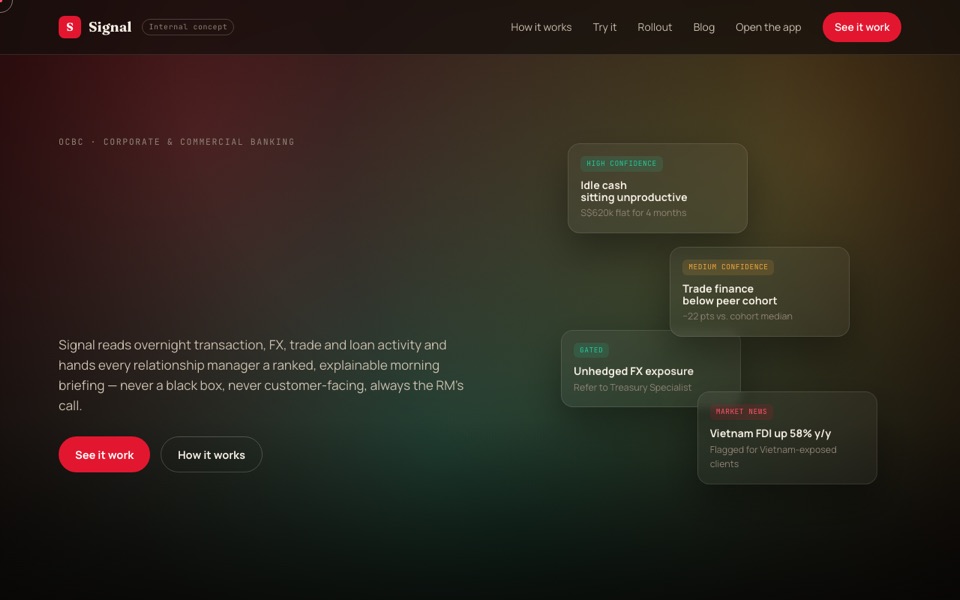Viewport: 960px width, 600px height.
Task: Click the MEDIUM CONFIDENCE tag
Action: click(x=728, y=267)
